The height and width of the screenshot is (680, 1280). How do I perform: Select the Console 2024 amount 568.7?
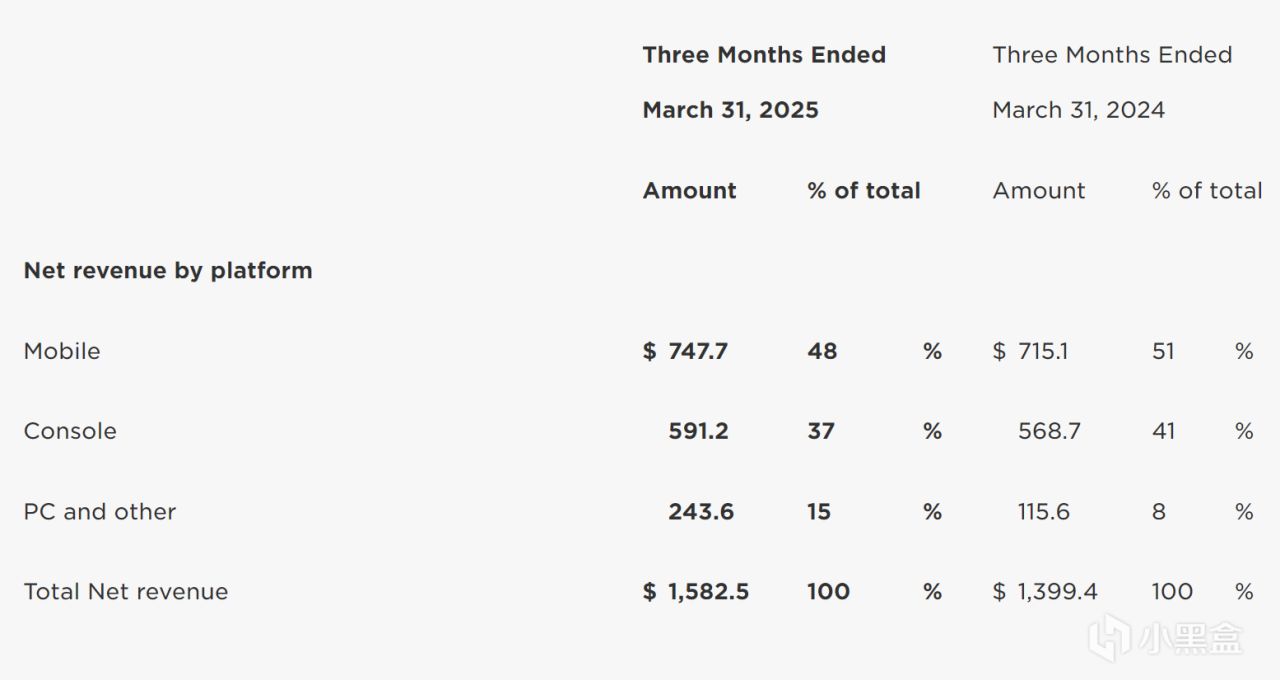1049,431
